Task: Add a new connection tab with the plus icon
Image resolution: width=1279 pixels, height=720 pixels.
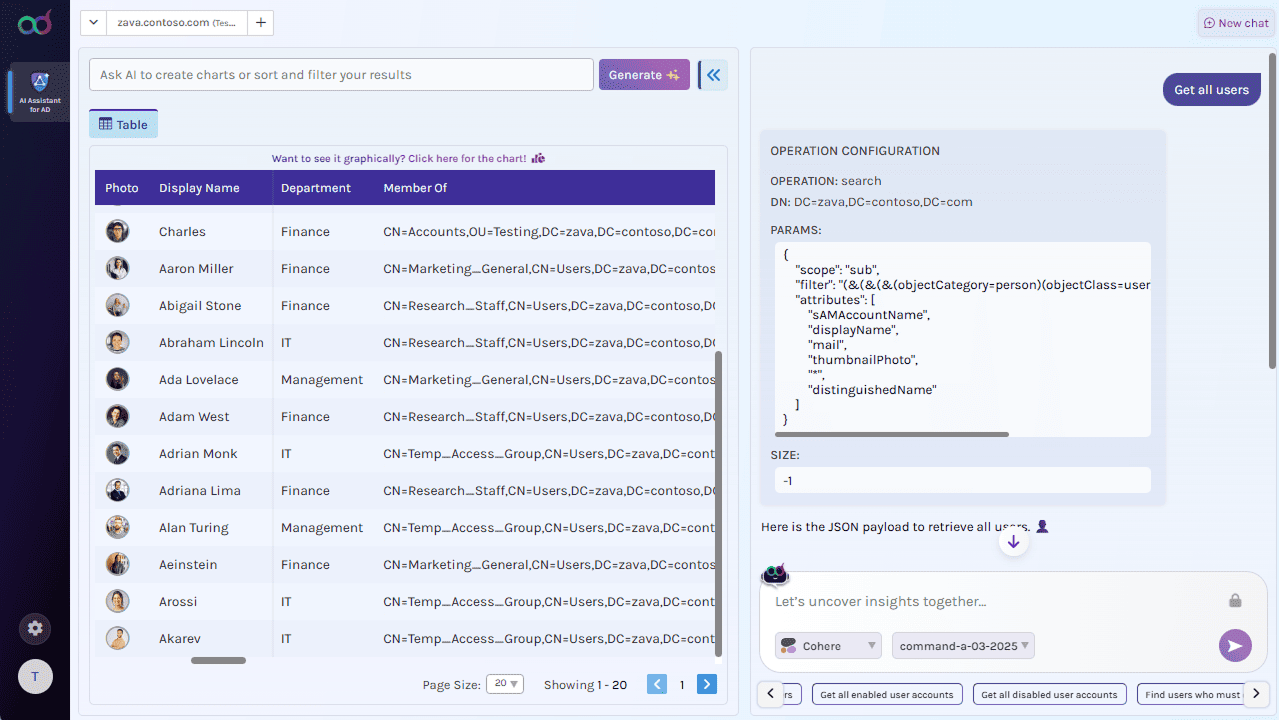Action: coord(260,22)
